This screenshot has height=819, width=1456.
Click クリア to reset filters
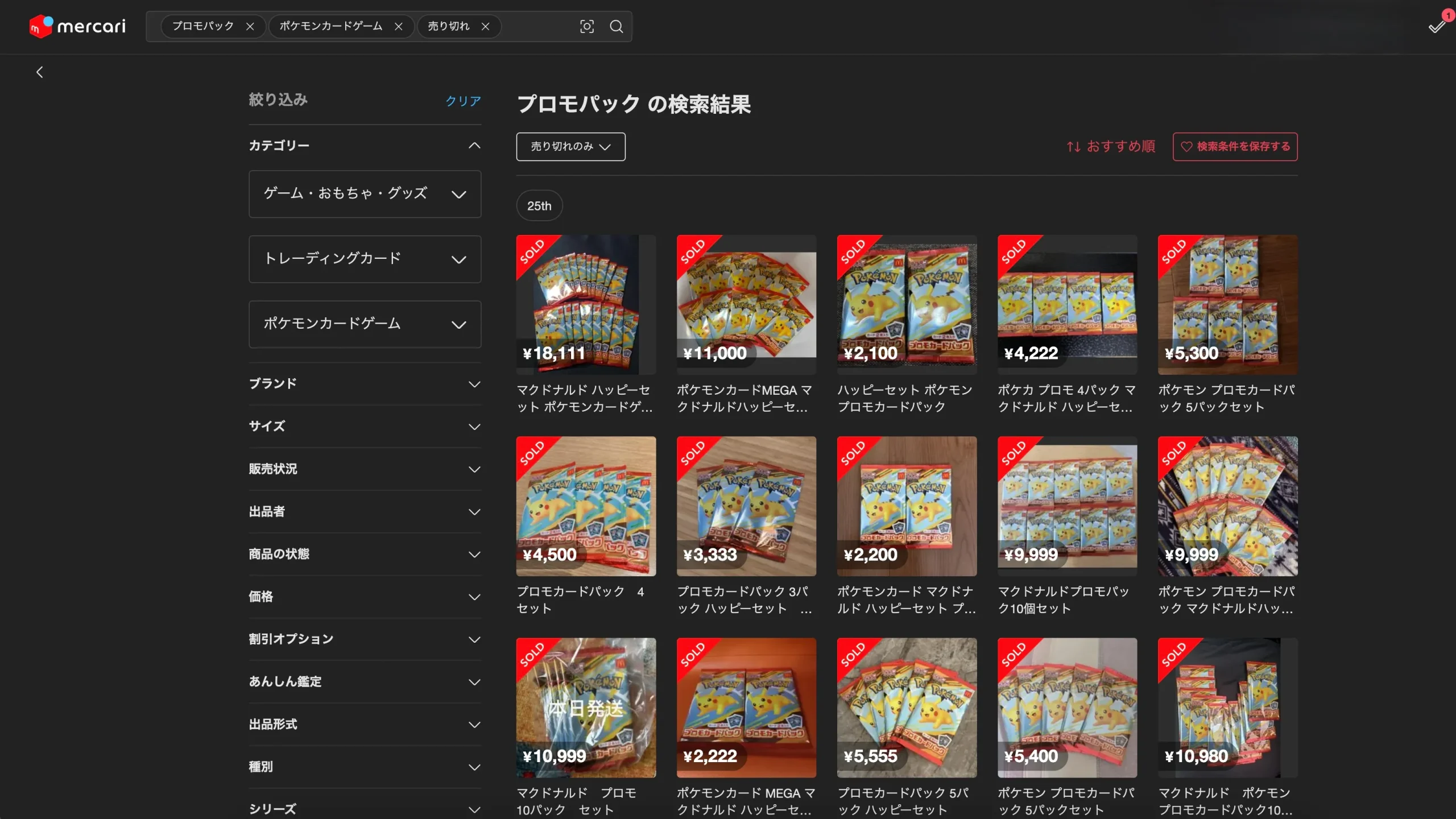pyautogui.click(x=463, y=101)
